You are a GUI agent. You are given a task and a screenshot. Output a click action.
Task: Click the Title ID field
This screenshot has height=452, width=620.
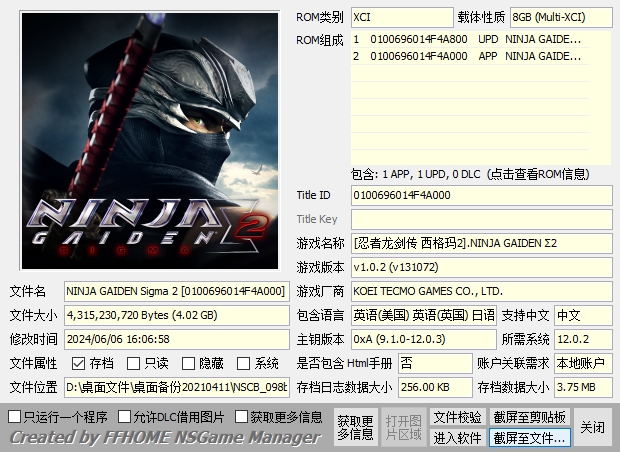tap(481, 195)
